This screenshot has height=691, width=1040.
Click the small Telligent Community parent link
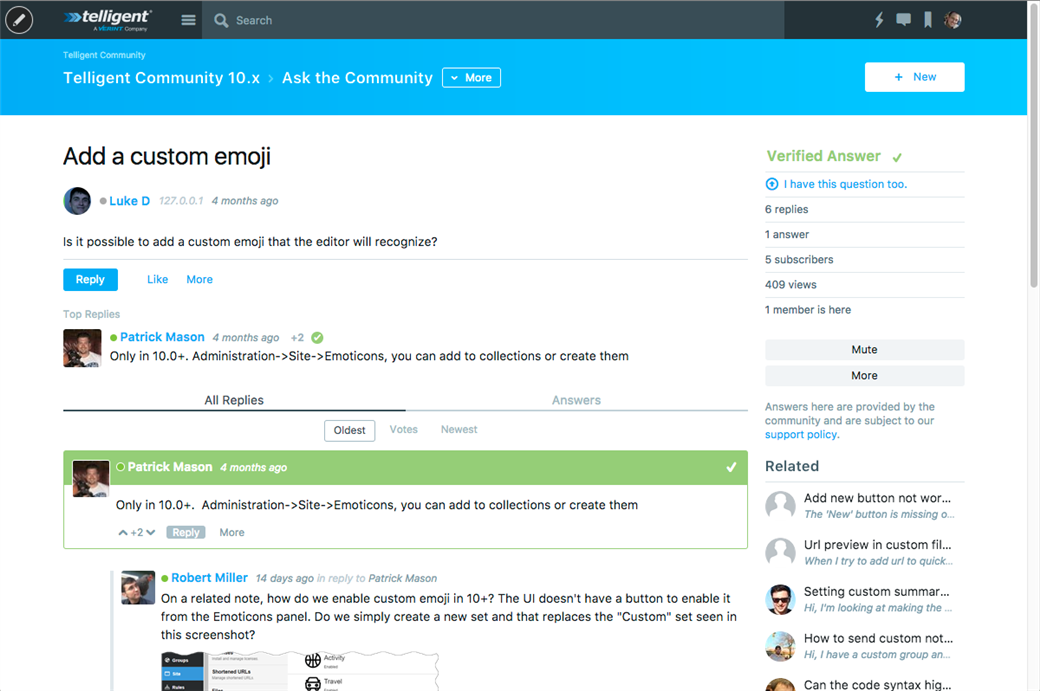104,55
